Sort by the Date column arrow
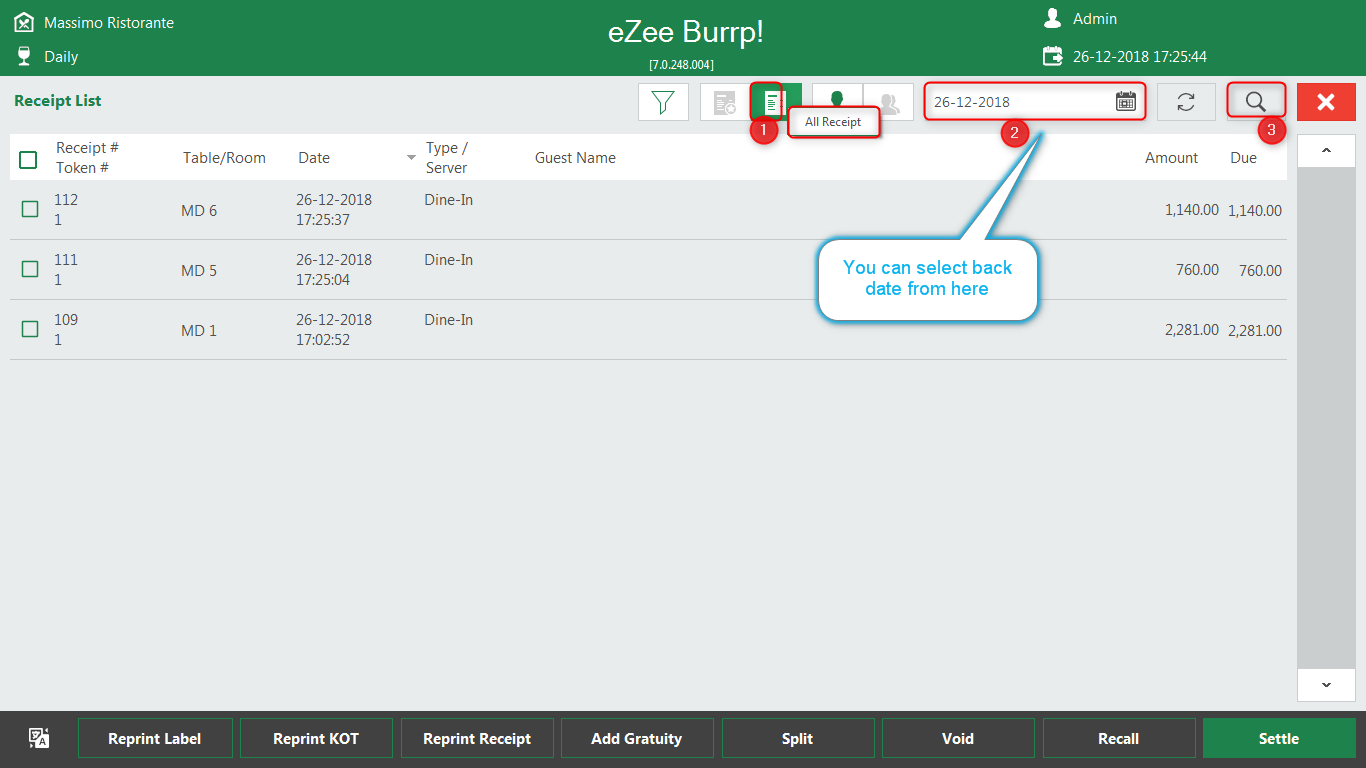 (411, 158)
